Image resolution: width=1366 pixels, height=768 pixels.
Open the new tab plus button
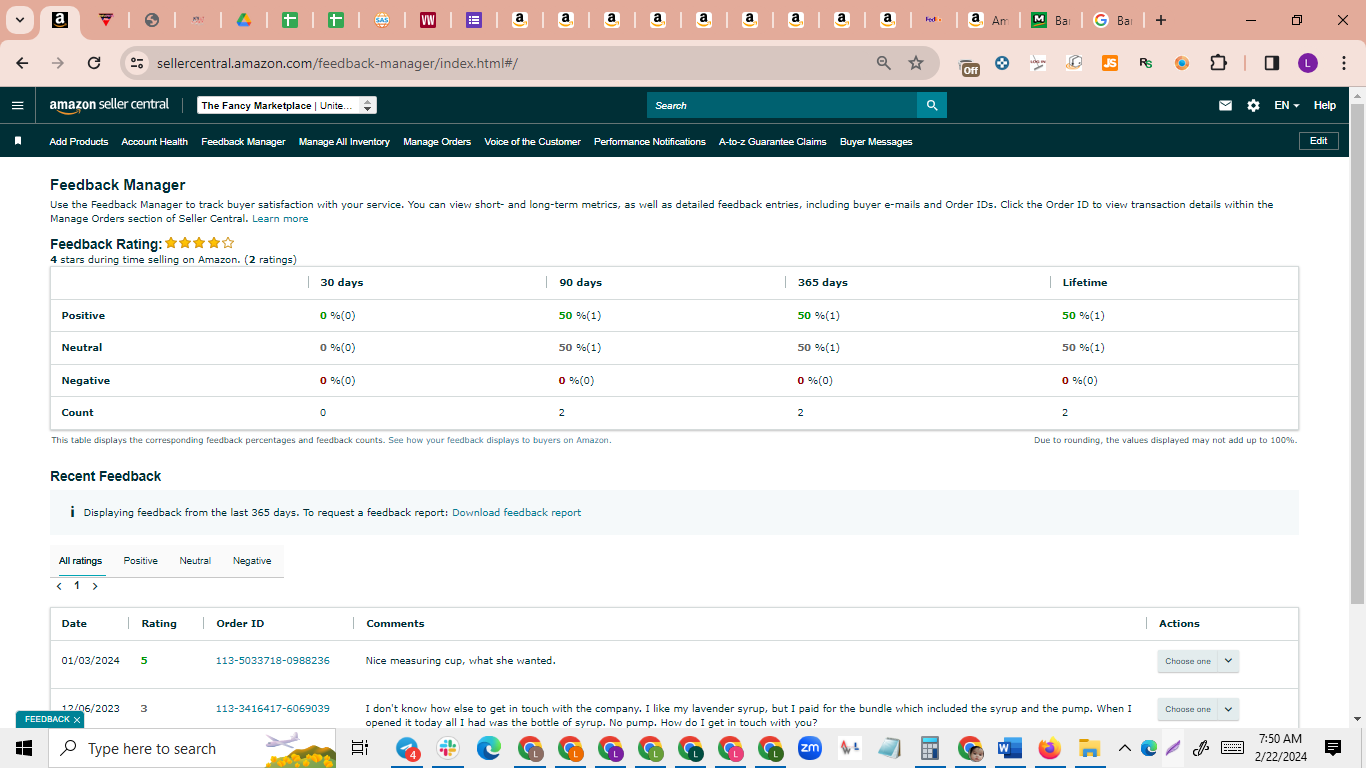tap(1160, 20)
